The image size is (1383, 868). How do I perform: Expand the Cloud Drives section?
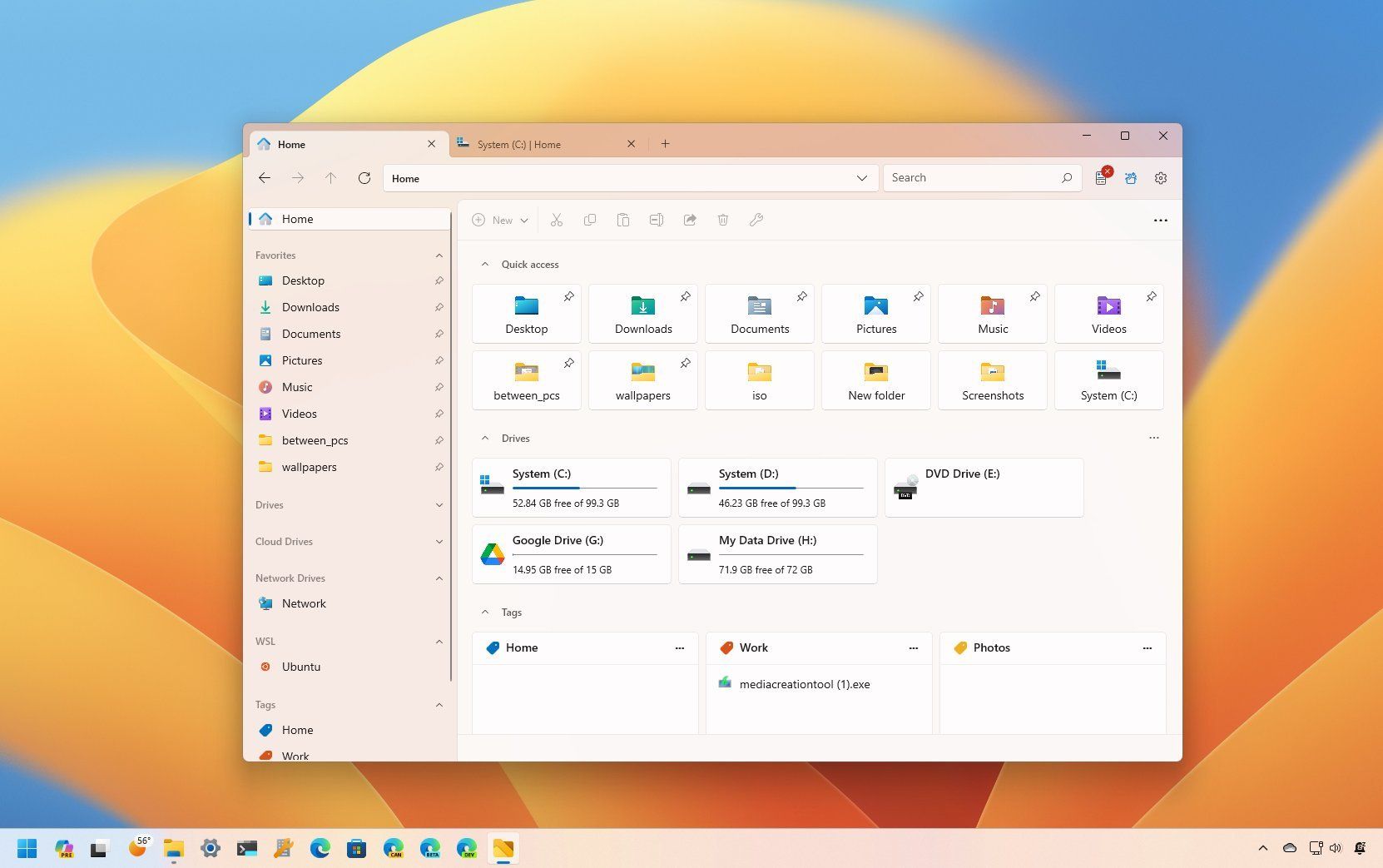pyautogui.click(x=439, y=541)
